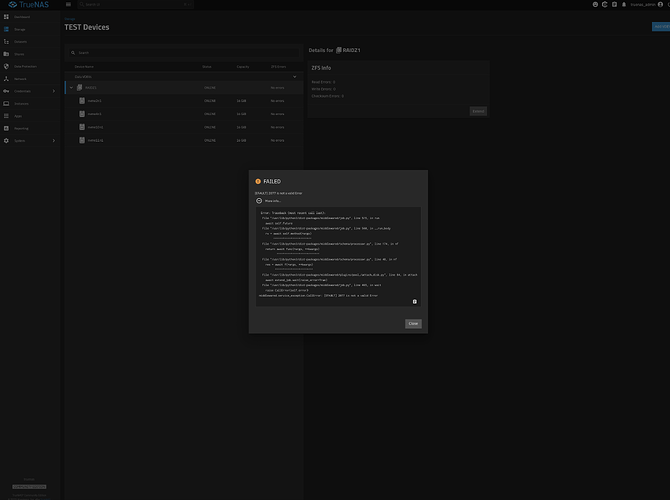Click the System gear icon

(6, 141)
